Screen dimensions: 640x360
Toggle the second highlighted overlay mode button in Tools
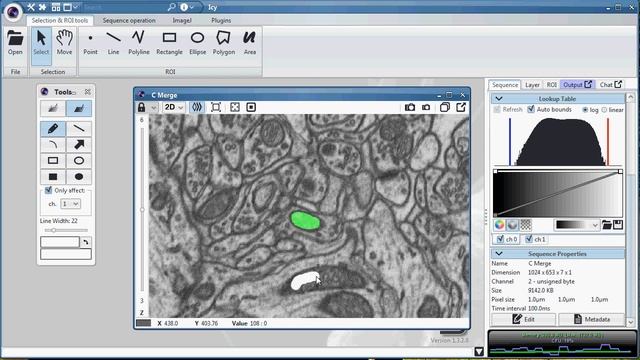coord(79,109)
